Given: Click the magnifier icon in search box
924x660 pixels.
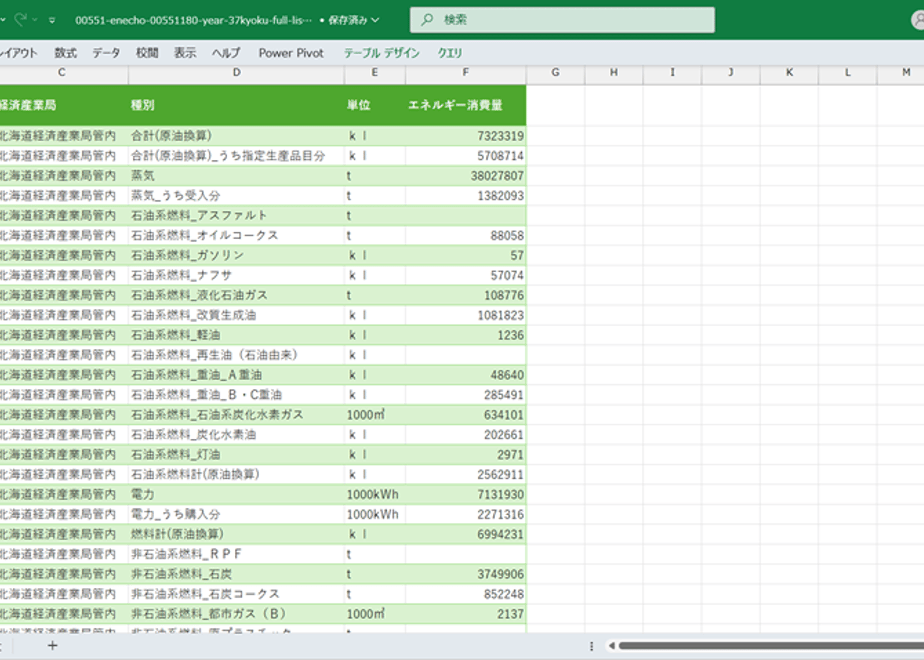Looking at the screenshot, I should pos(427,19).
